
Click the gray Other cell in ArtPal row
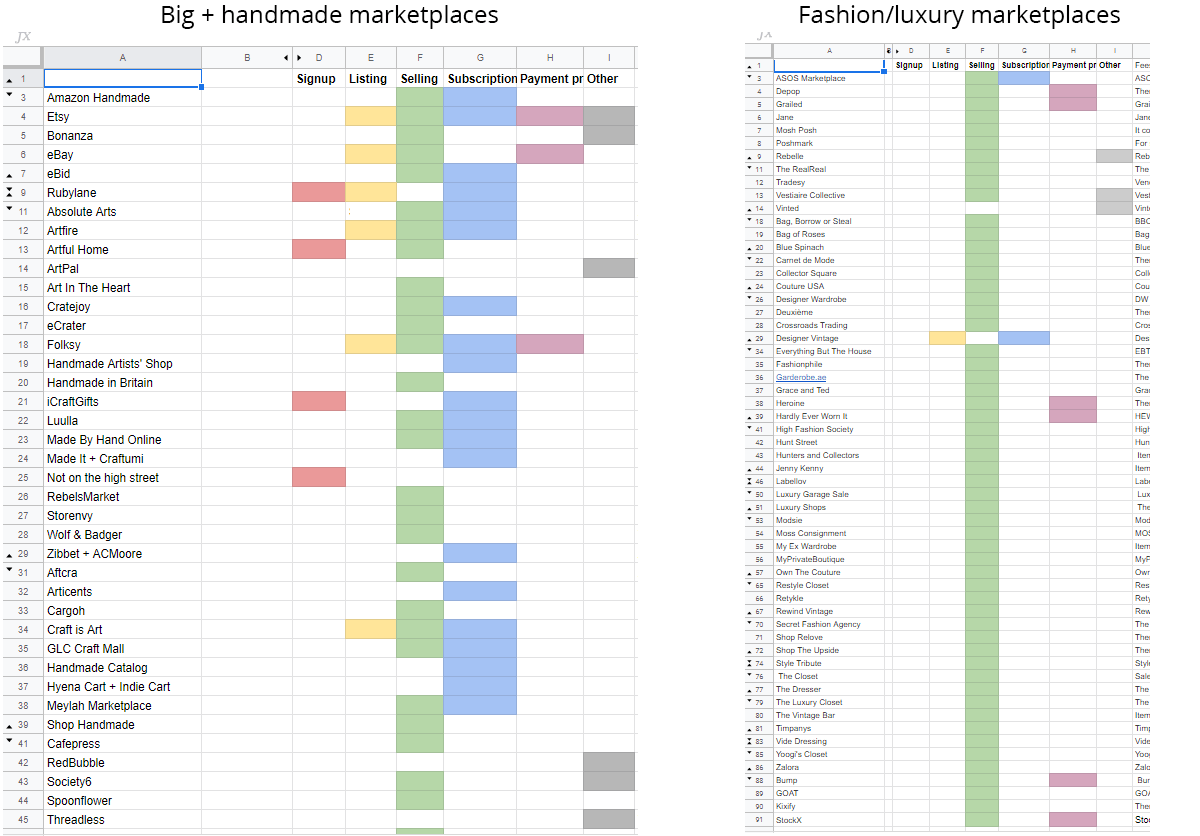tap(608, 268)
